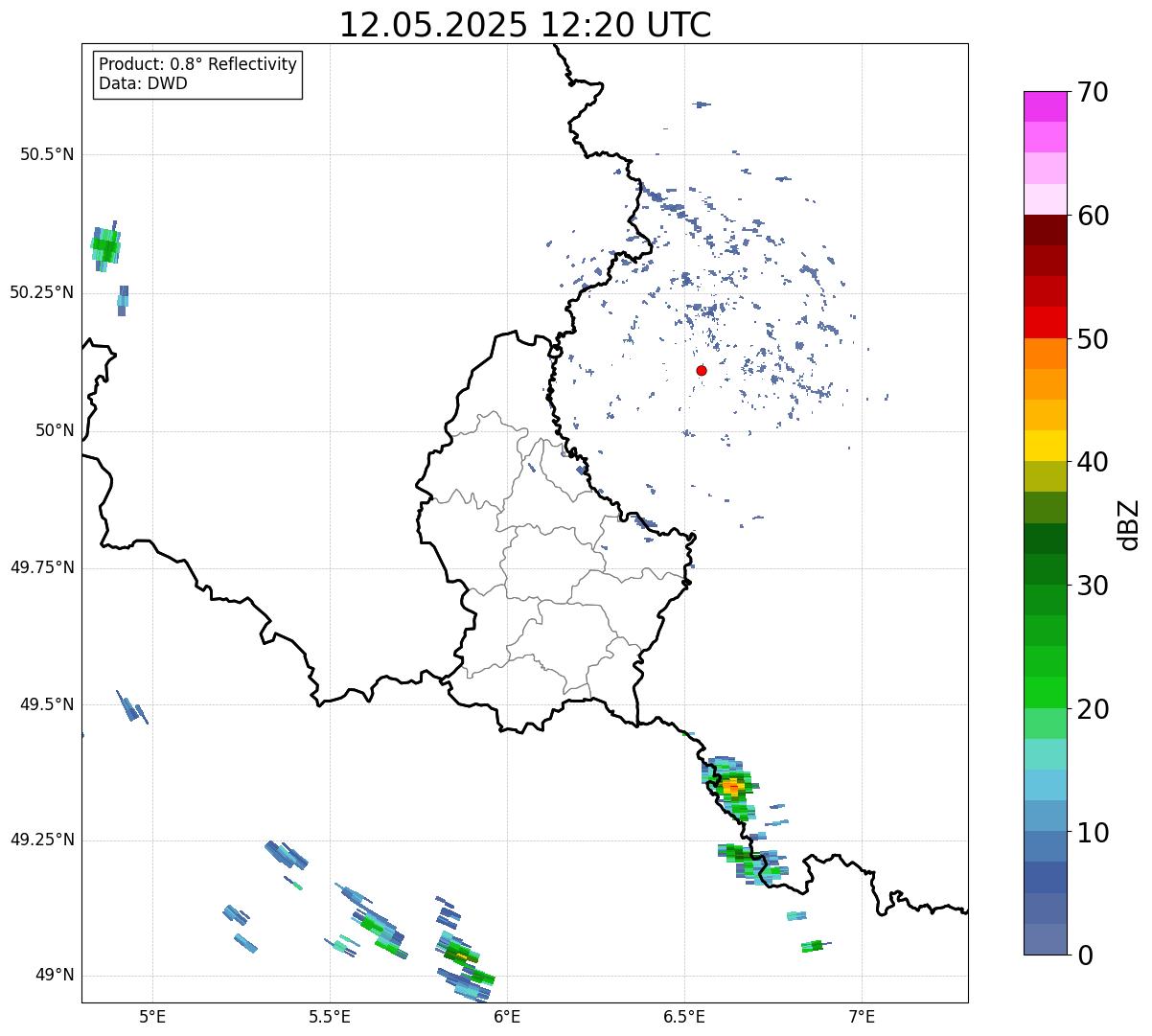Click the colorbar tick label 30
The width and height of the screenshot is (1152, 1036).
(x=1093, y=586)
